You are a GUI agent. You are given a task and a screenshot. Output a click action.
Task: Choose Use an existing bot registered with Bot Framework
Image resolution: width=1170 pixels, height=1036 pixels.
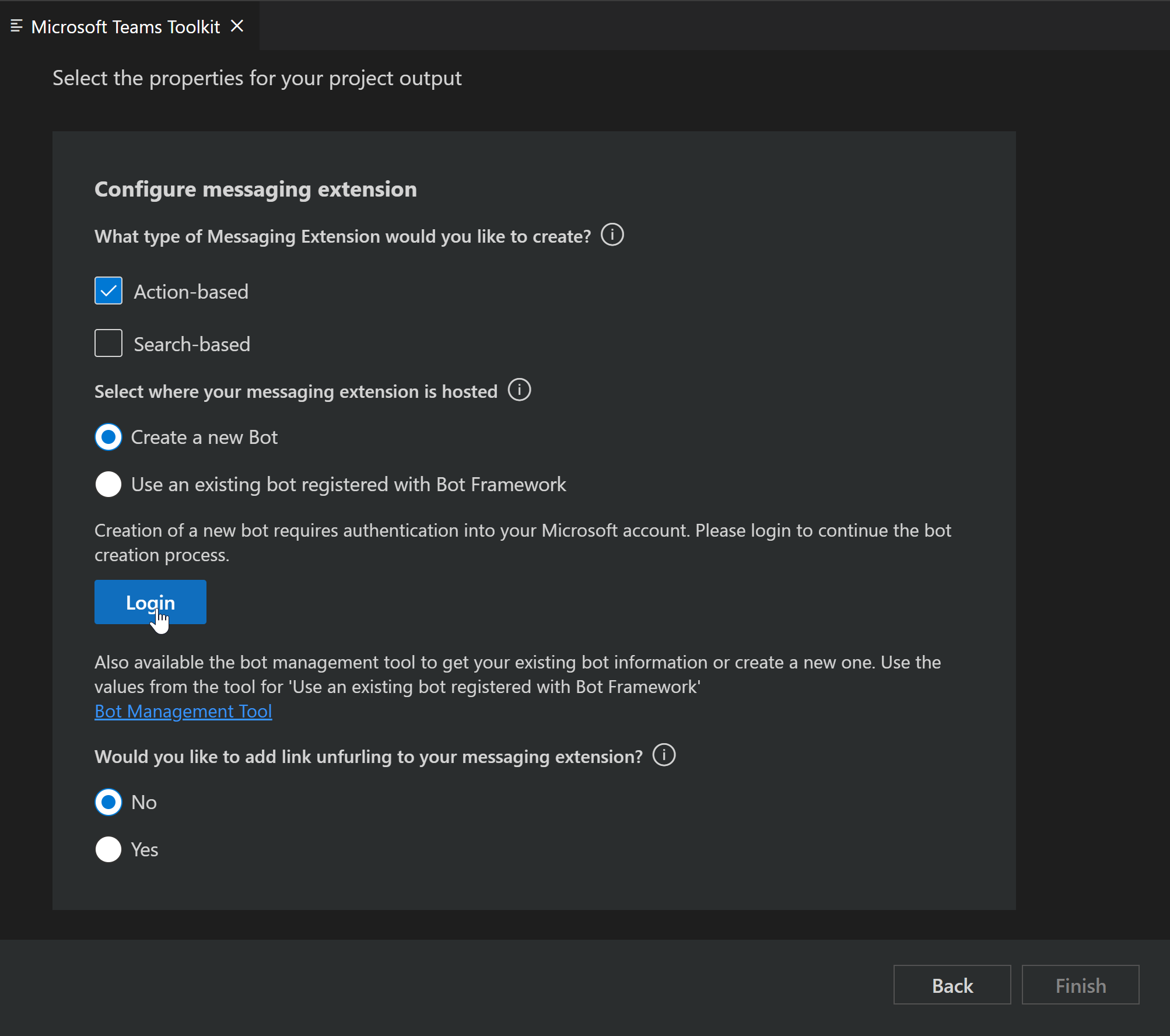click(108, 484)
